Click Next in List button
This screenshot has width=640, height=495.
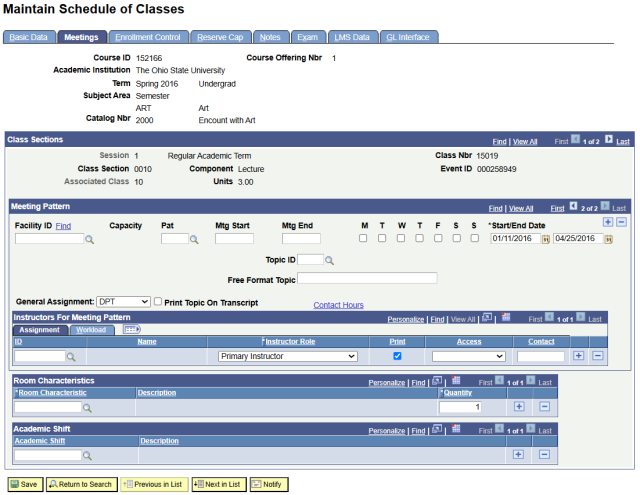click(219, 484)
